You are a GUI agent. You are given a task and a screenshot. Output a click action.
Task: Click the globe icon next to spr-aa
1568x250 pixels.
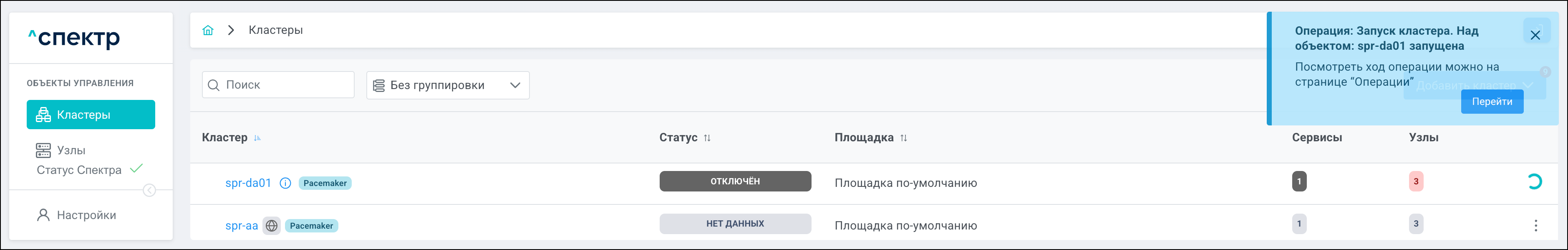click(272, 226)
